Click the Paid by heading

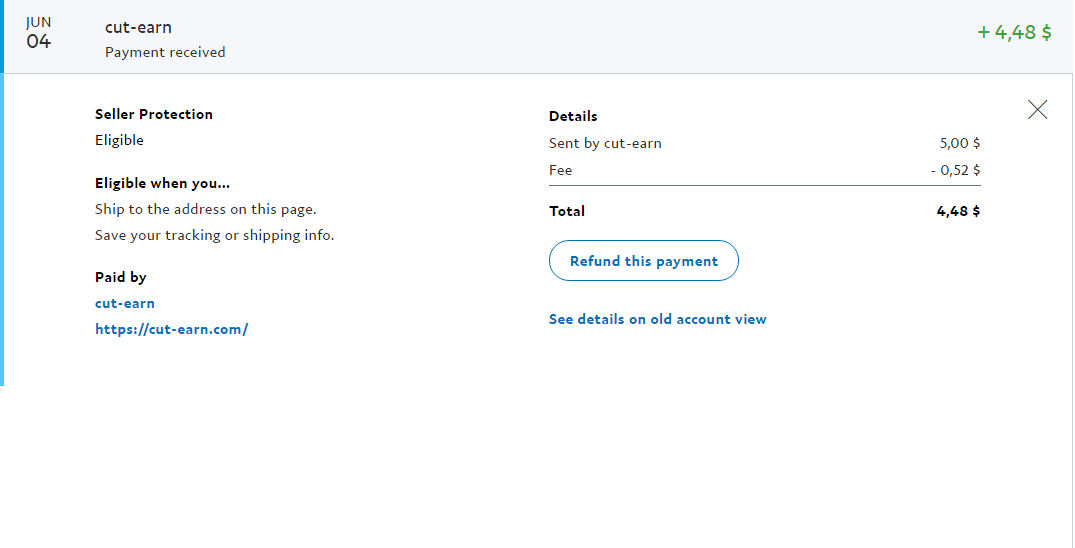120,277
